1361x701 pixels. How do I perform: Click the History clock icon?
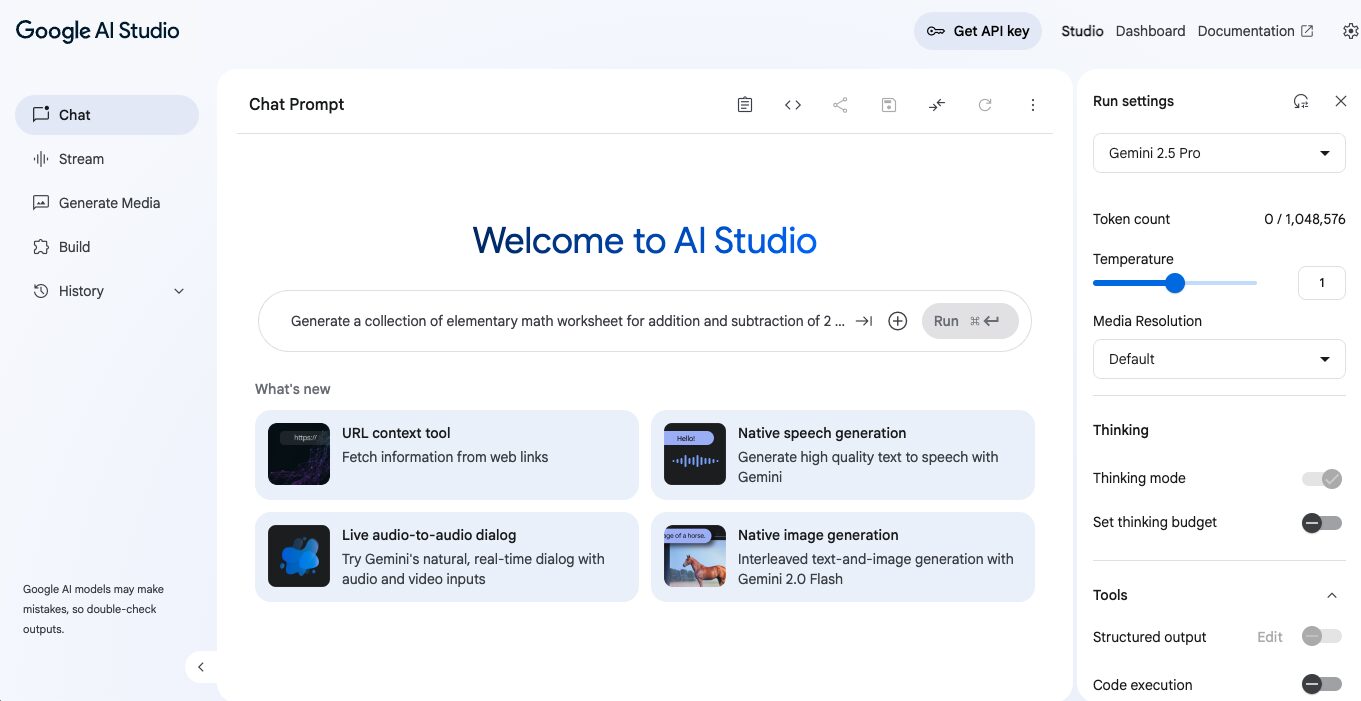41,291
